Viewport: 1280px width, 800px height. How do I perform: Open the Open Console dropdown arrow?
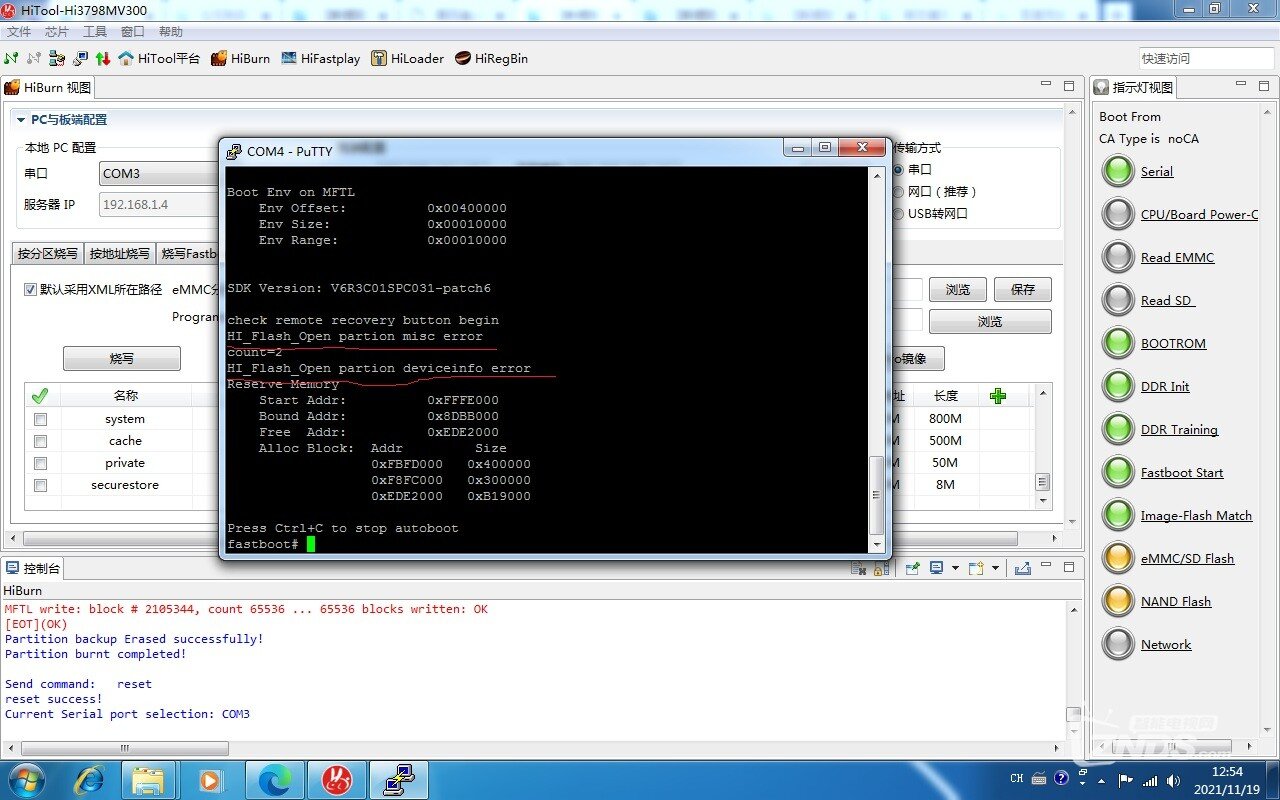pyautogui.click(x=995, y=568)
